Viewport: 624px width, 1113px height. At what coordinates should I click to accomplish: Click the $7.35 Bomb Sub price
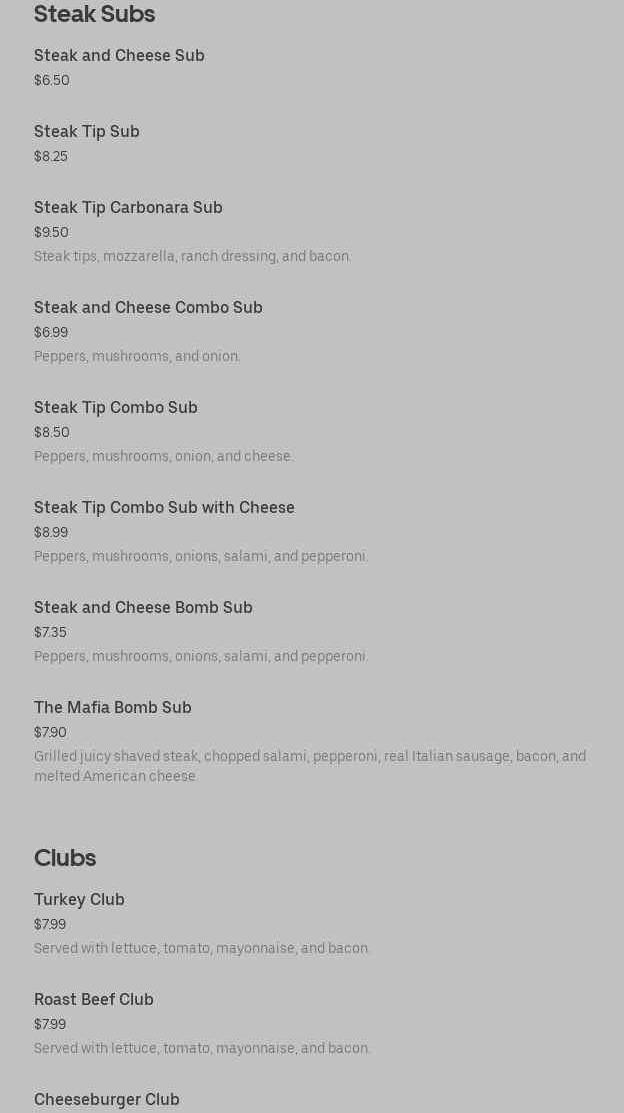pyautogui.click(x=50, y=633)
